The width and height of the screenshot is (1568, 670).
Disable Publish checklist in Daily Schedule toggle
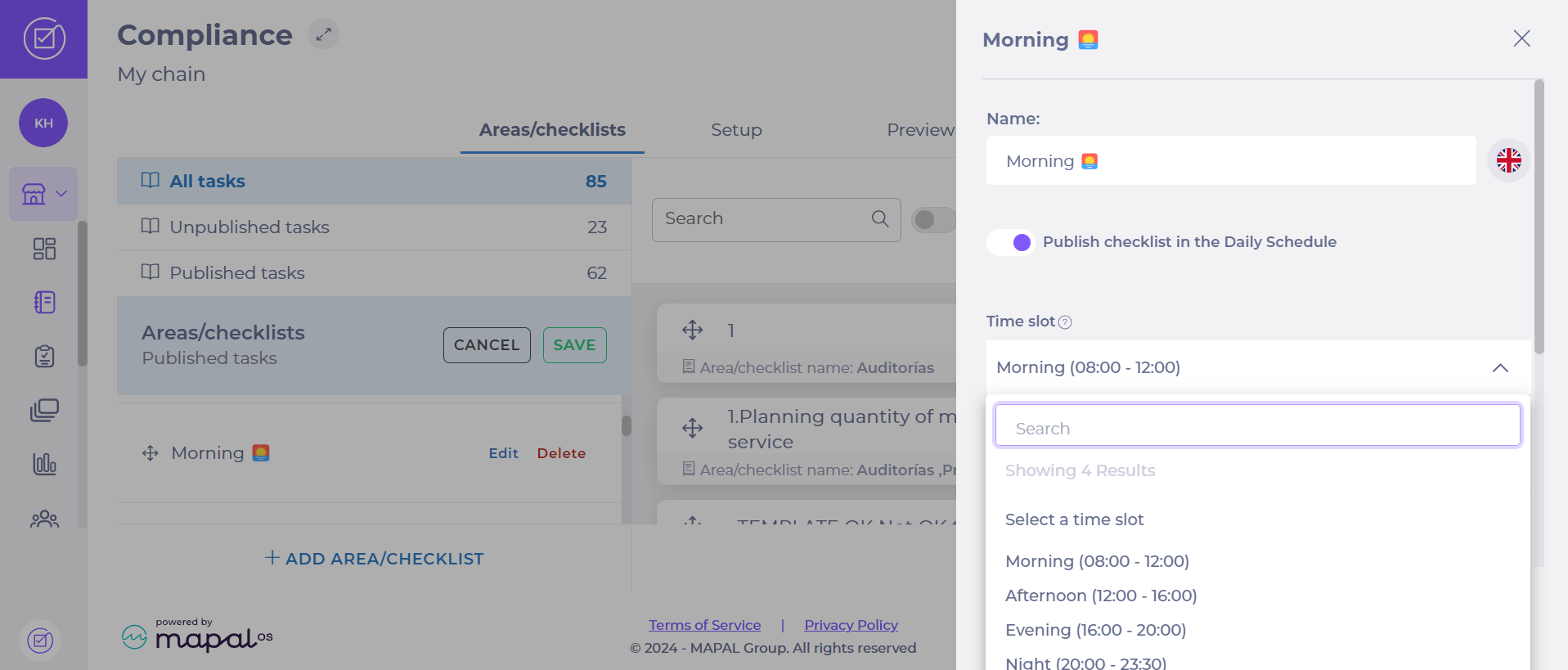coord(1011,242)
